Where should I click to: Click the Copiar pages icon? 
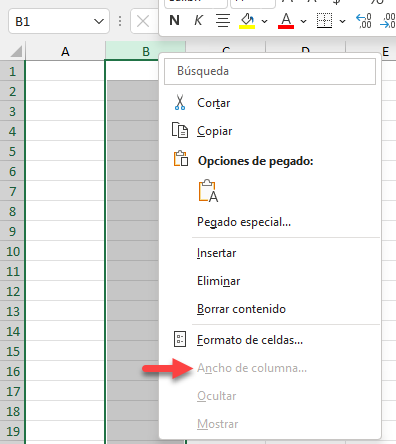coord(180,130)
